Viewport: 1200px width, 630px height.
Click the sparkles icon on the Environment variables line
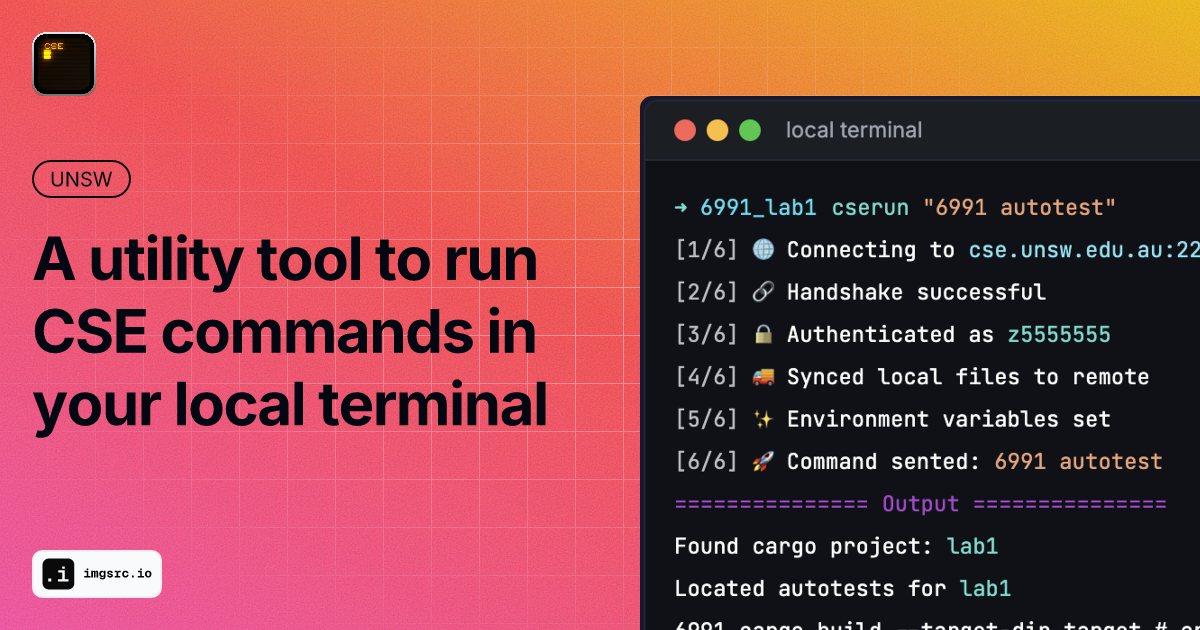click(x=762, y=418)
